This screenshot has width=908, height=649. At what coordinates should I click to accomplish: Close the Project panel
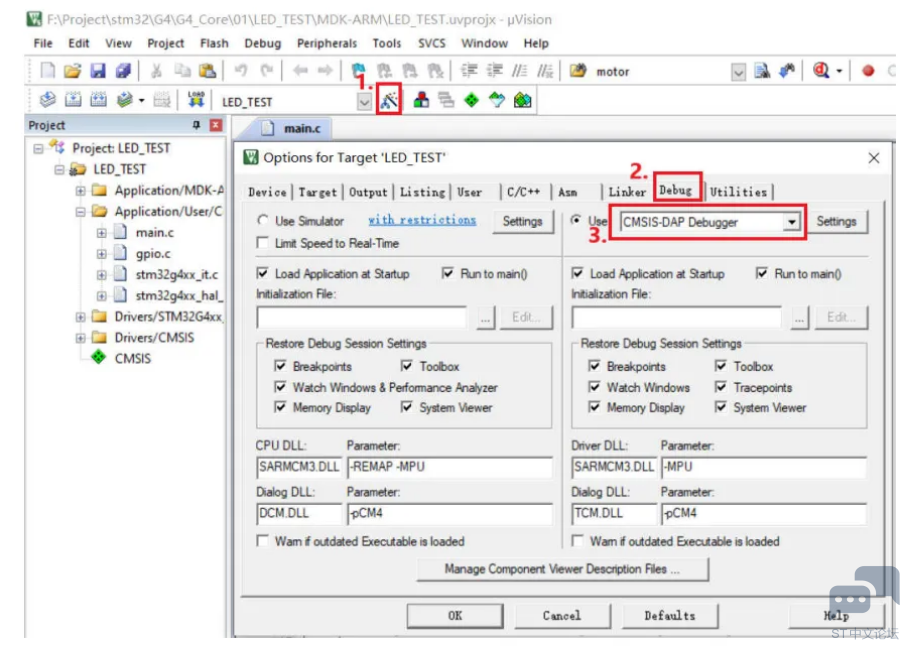216,125
